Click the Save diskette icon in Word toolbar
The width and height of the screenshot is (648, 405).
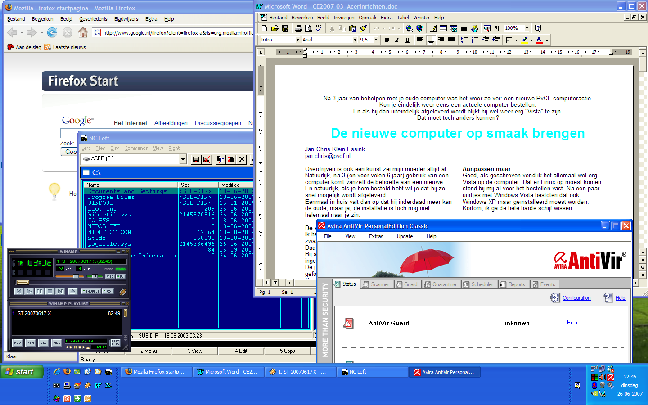coord(285,28)
